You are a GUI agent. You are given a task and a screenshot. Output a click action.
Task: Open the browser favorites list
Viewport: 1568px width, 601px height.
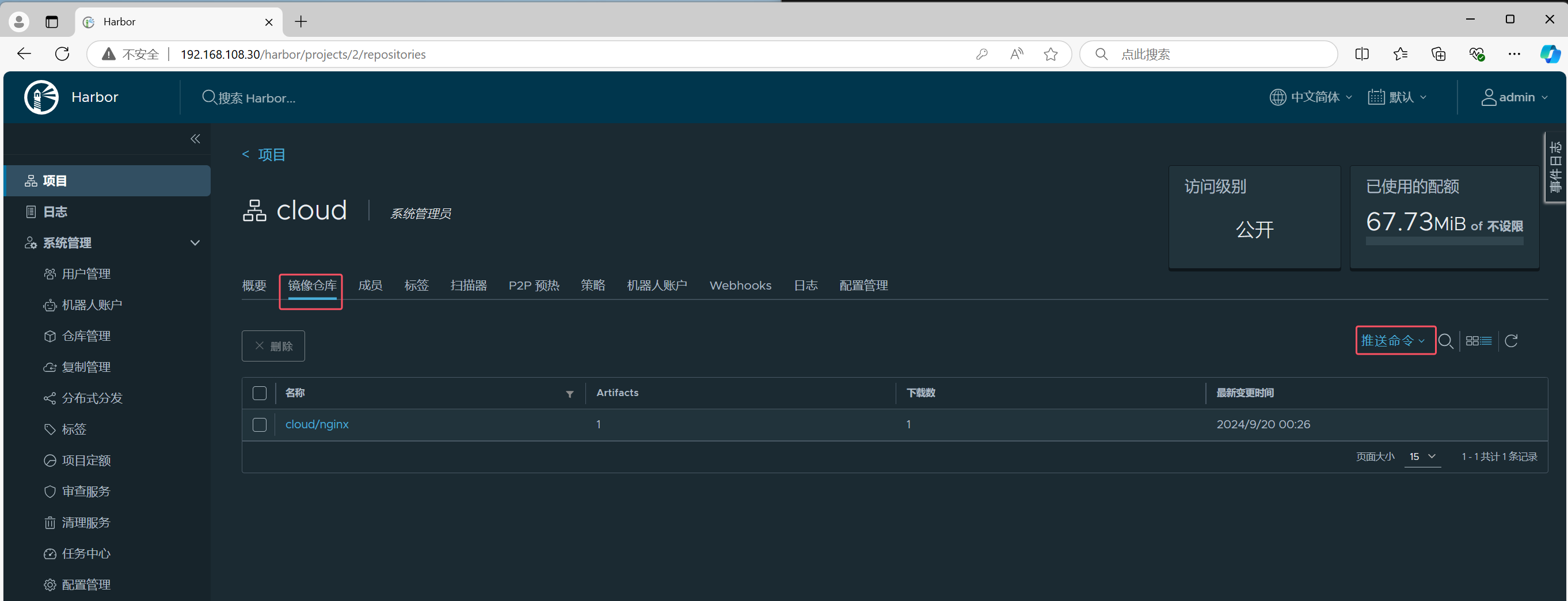point(1400,54)
